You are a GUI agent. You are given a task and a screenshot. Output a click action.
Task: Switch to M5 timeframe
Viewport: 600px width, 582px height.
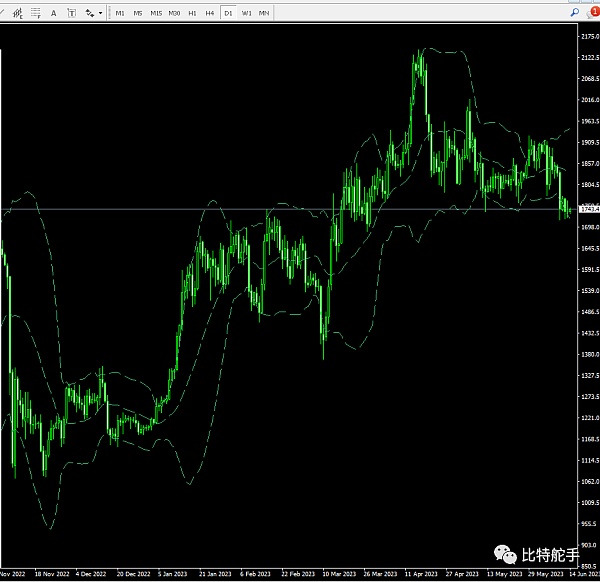(138, 13)
